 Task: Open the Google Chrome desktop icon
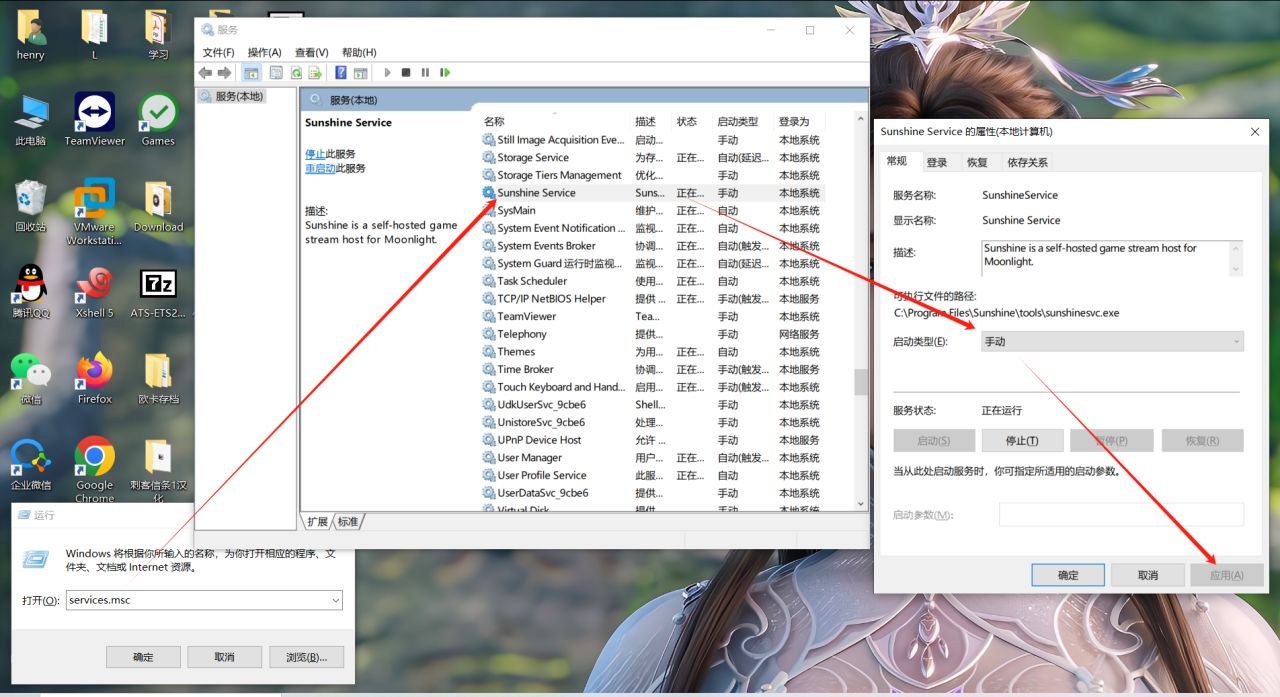[x=94, y=470]
